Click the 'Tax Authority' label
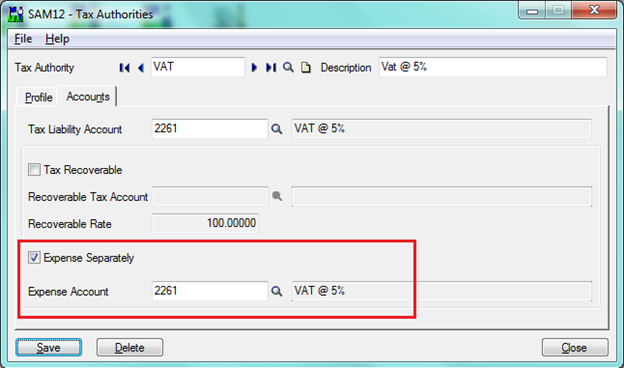Image resolution: width=624 pixels, height=368 pixels. click(44, 68)
